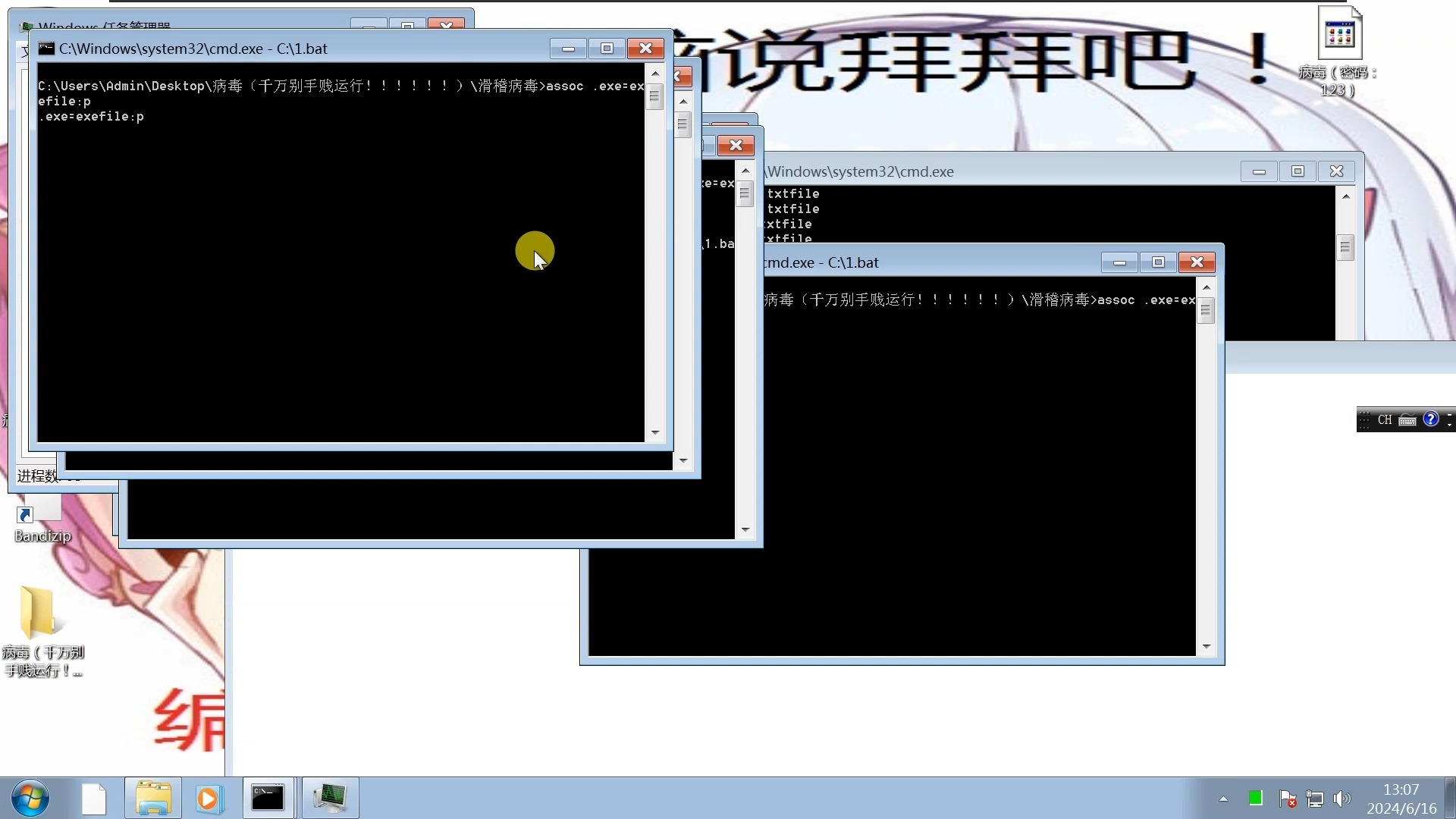Click the CH language bar indicator
The width and height of the screenshot is (1456, 819).
(1385, 419)
